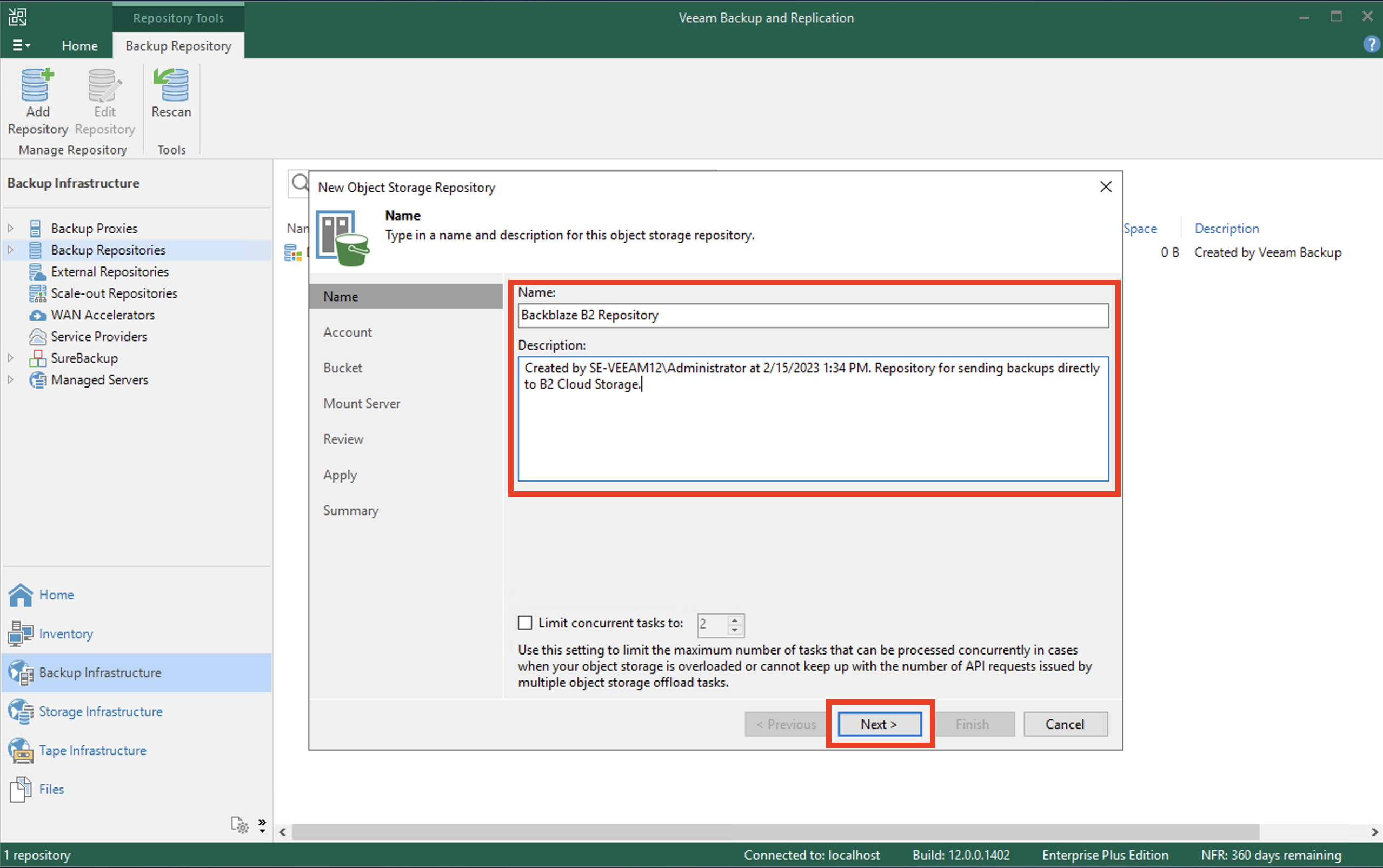Click the WAN Accelerators cloud icon

[37, 315]
